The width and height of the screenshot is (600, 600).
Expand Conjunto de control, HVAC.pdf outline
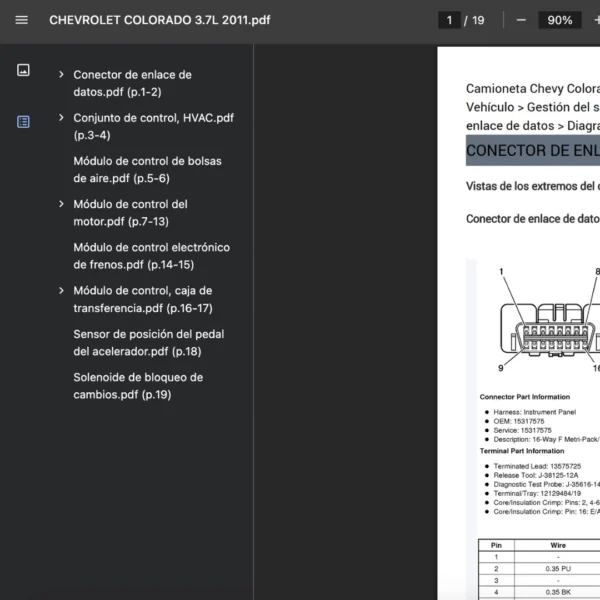pos(61,118)
